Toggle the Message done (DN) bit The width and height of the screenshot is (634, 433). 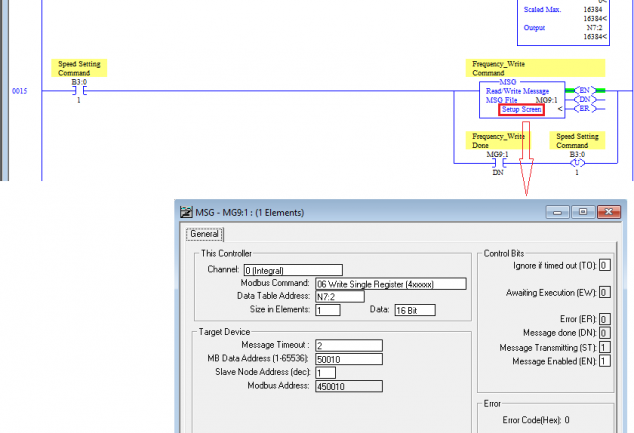click(x=604, y=333)
